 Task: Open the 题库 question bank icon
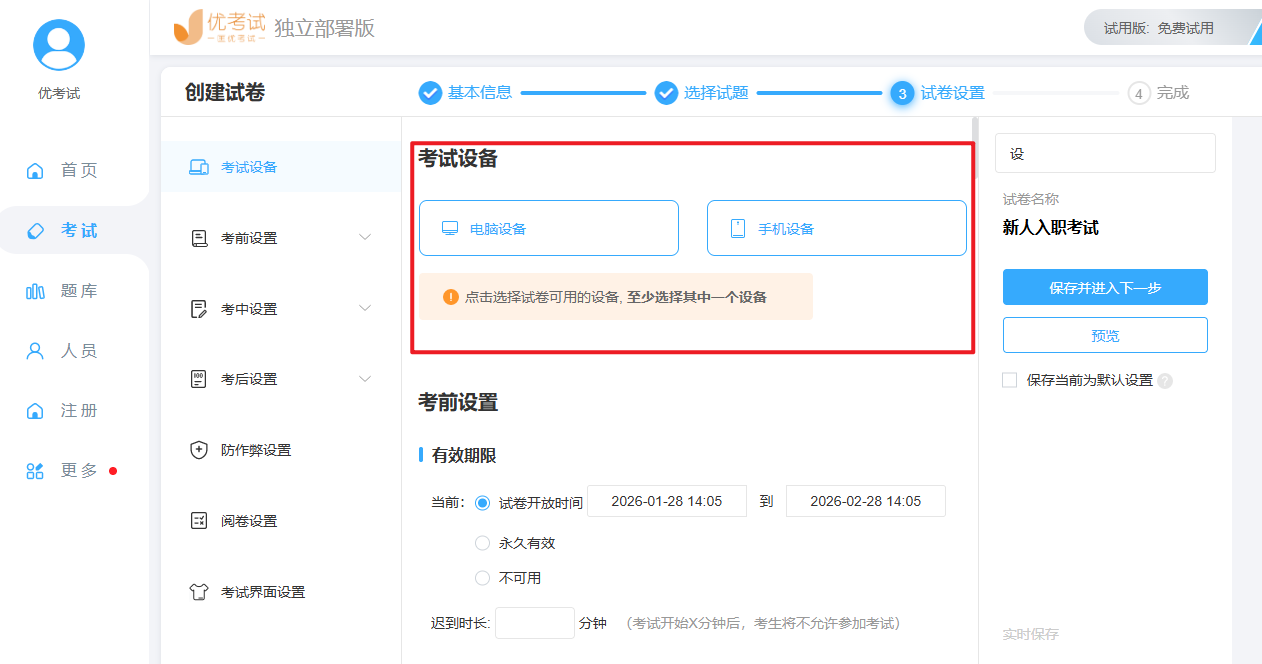coord(34,290)
